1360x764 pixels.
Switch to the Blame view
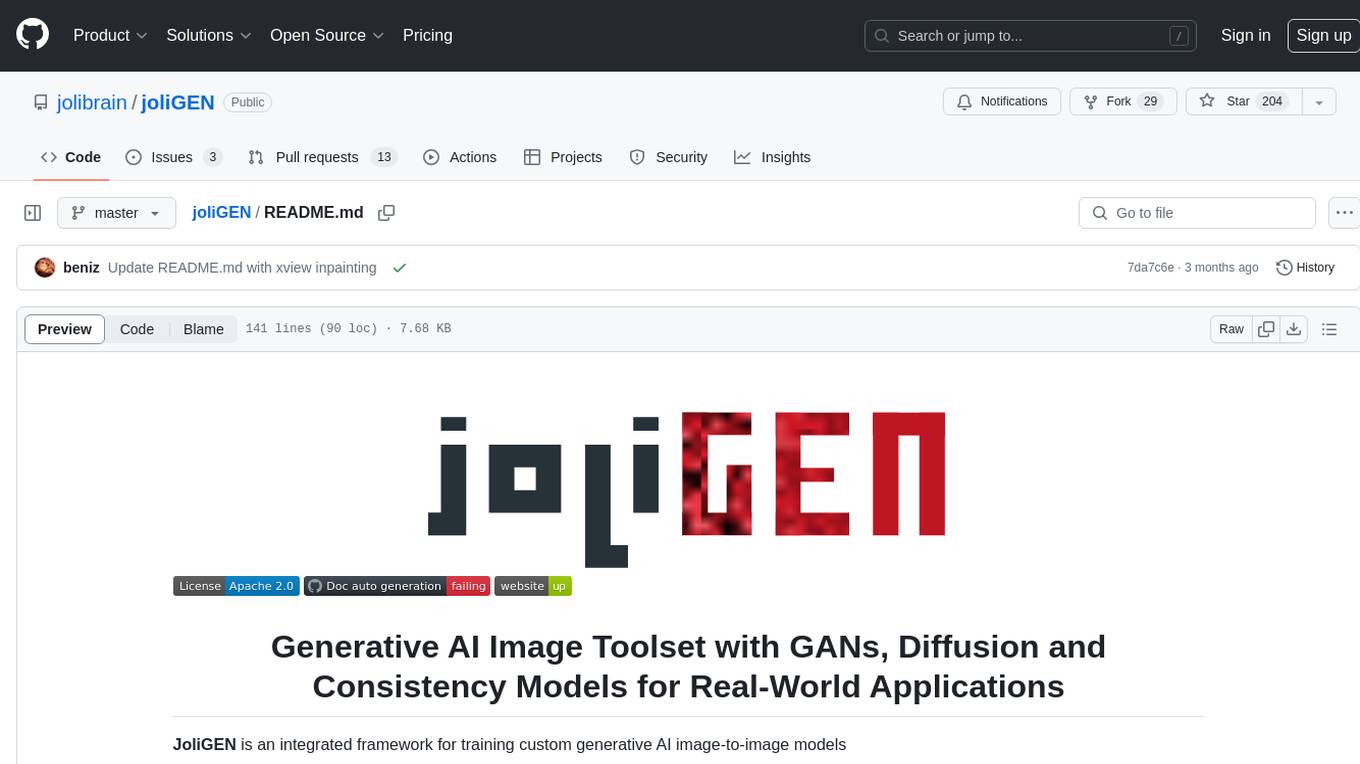click(x=203, y=329)
